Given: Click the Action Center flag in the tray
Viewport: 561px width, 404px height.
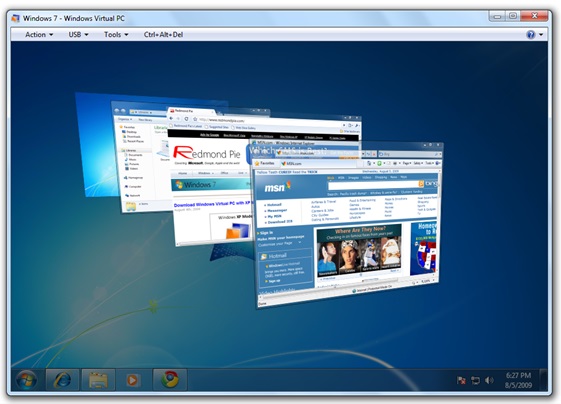Looking at the screenshot, I should 462,380.
